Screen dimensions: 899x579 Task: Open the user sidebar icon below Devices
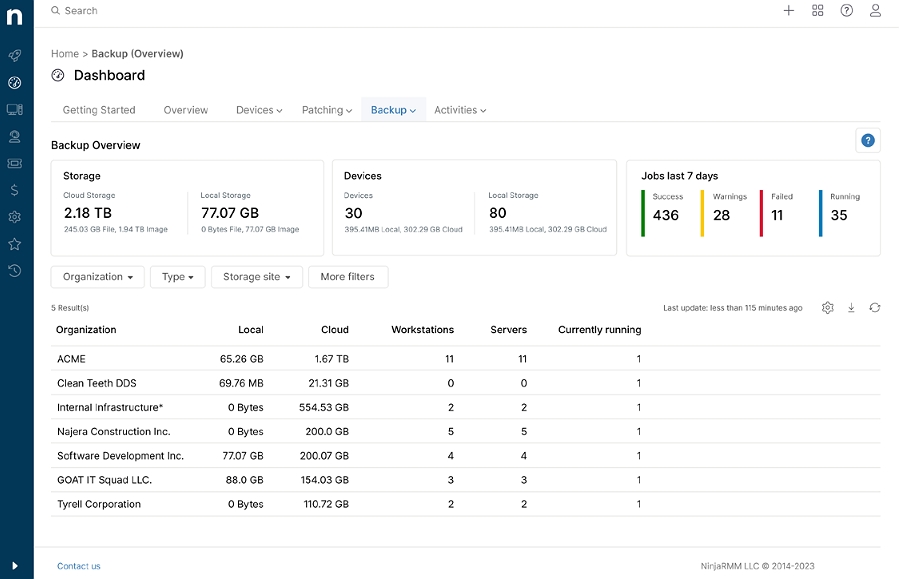click(14, 136)
